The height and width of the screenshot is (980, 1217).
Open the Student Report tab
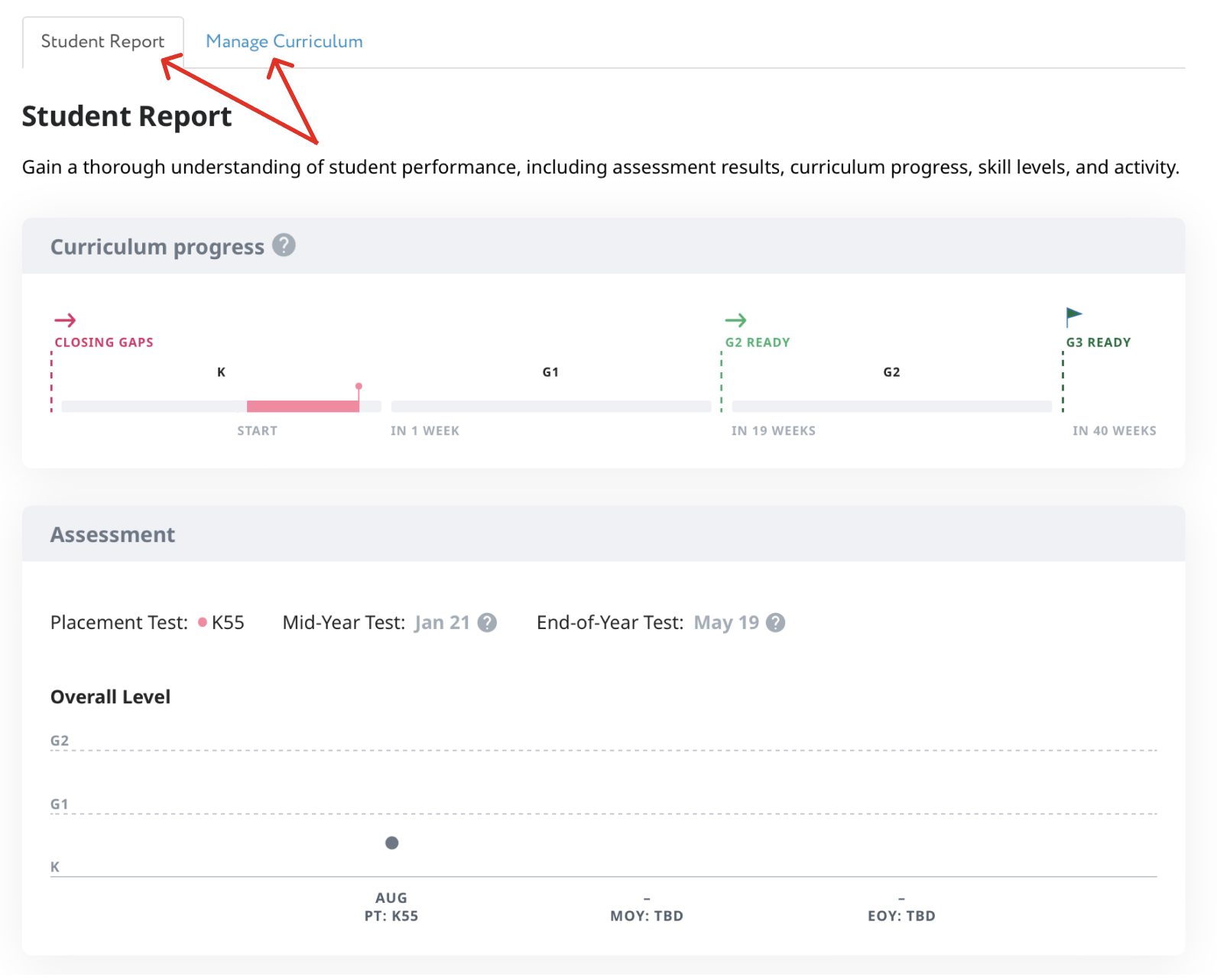click(102, 42)
